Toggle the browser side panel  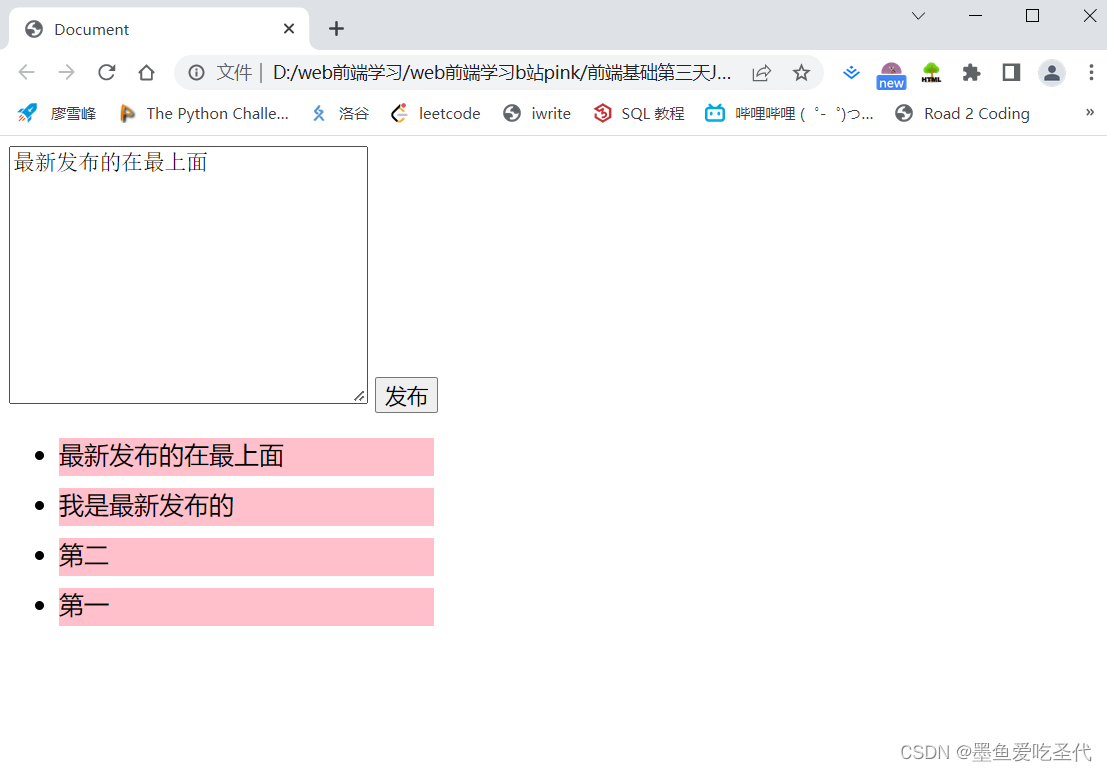click(1011, 72)
